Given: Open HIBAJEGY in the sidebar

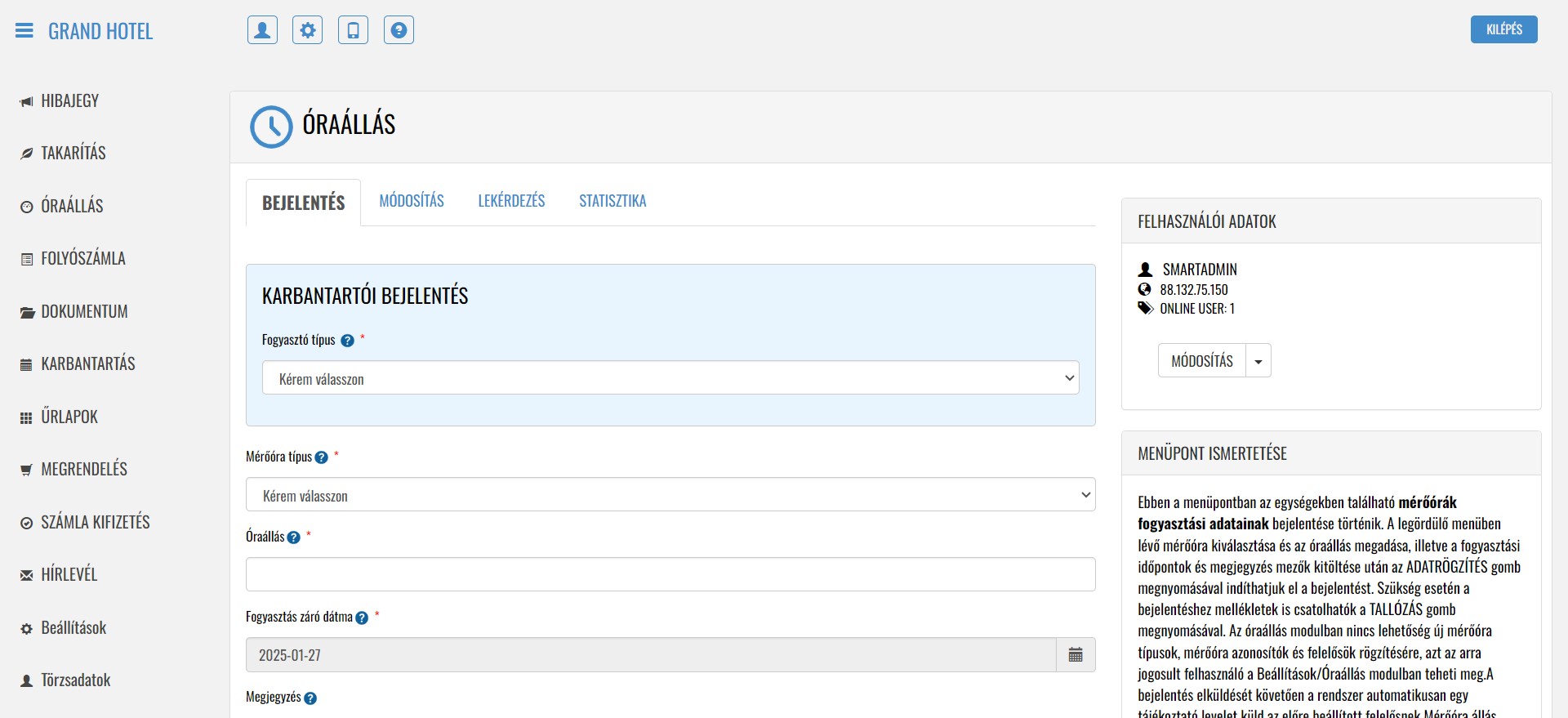Looking at the screenshot, I should coord(69,101).
